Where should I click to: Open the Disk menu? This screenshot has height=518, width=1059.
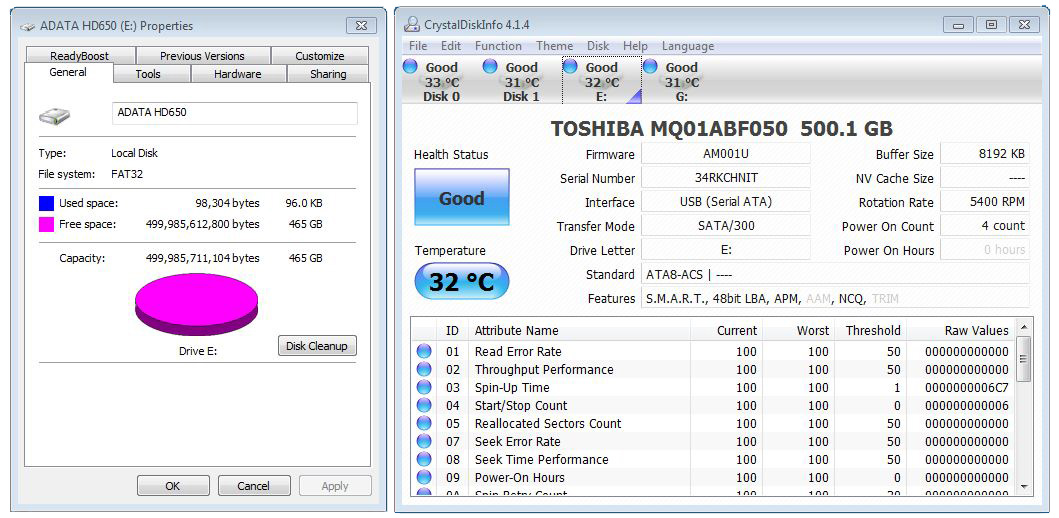pos(598,46)
